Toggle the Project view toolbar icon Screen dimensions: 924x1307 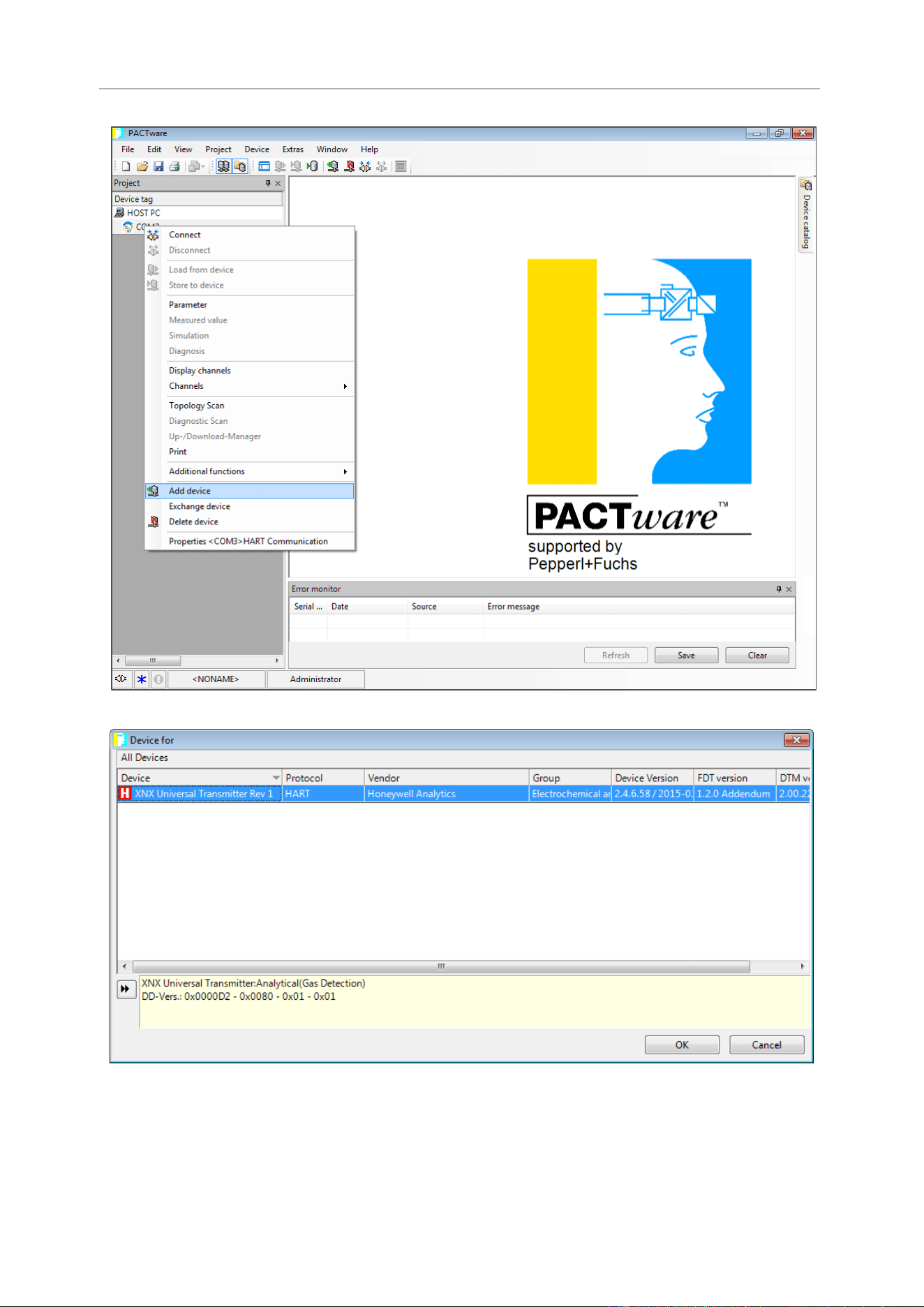click(223, 166)
